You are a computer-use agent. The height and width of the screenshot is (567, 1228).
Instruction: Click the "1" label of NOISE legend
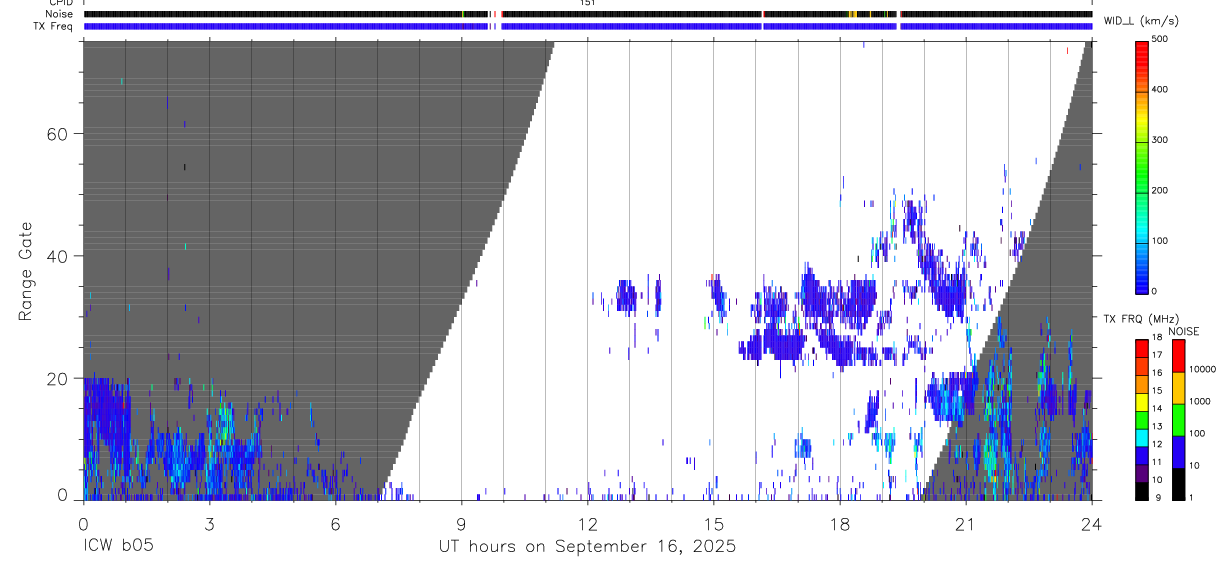click(1191, 497)
